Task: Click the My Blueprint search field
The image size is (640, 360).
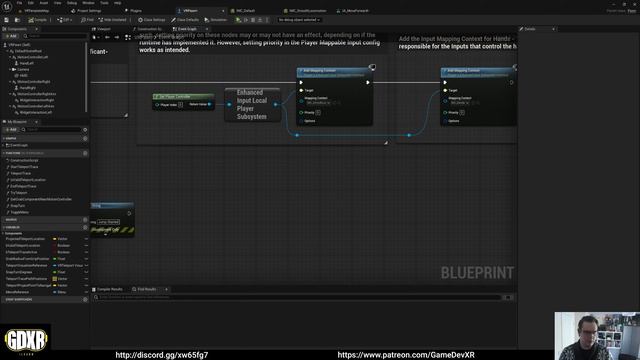Action: [x=51, y=129]
